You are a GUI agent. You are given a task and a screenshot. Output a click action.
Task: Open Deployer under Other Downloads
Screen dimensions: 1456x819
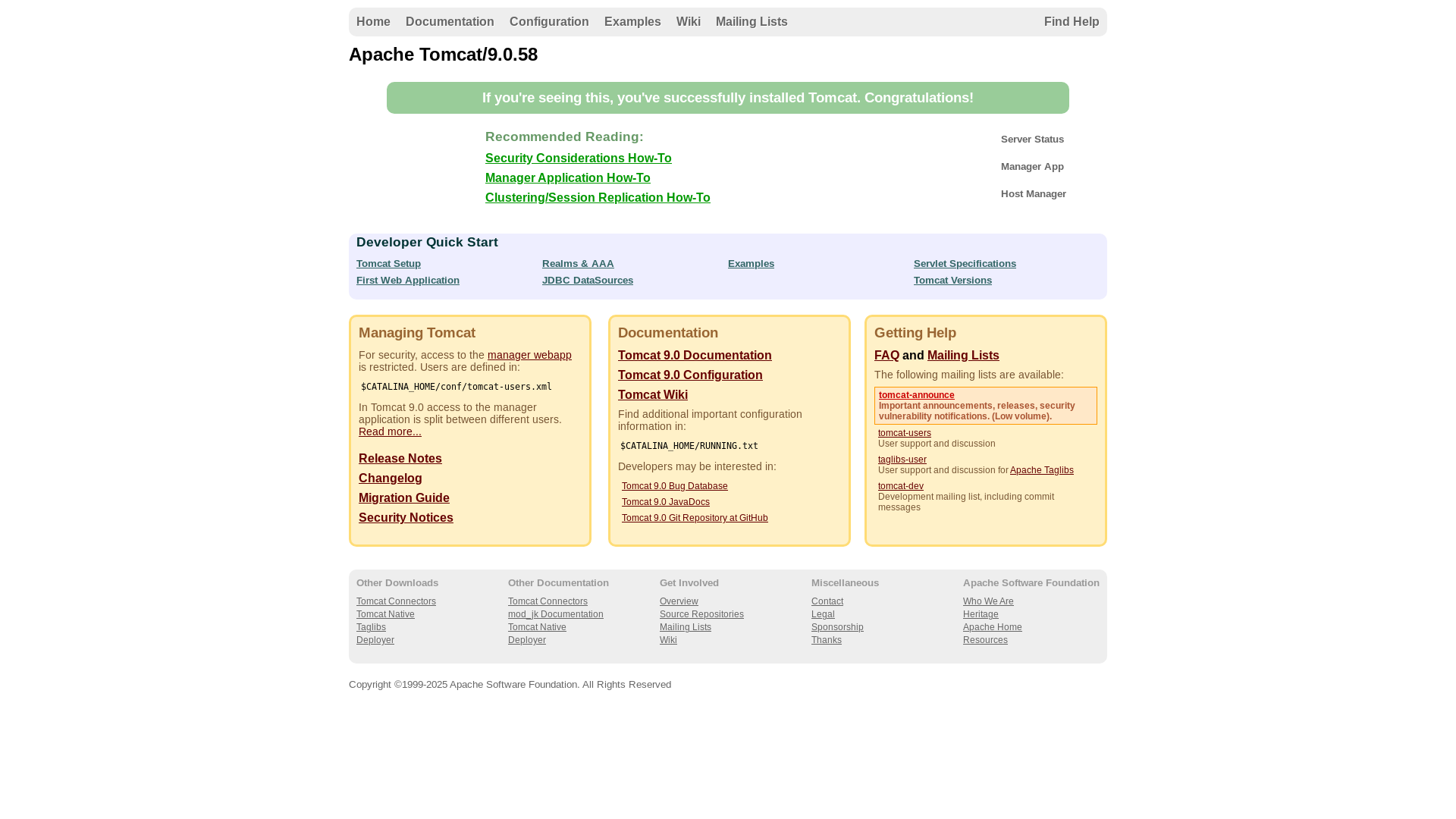pyautogui.click(x=375, y=640)
